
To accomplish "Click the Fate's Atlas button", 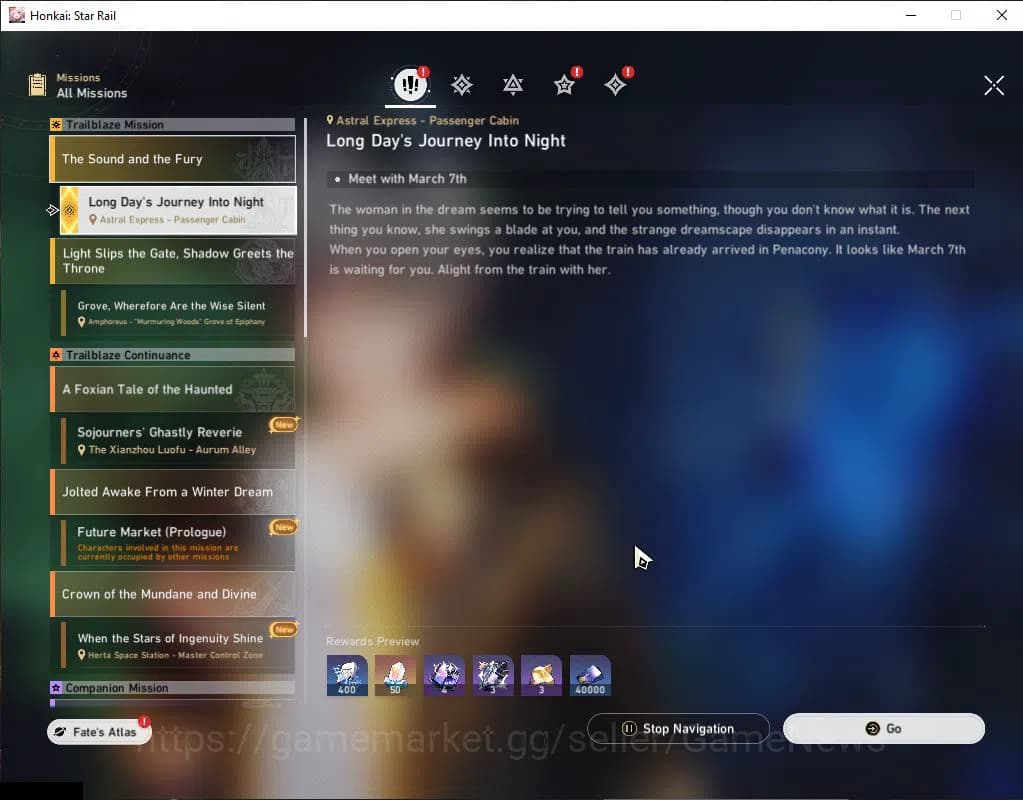I will click(99, 732).
